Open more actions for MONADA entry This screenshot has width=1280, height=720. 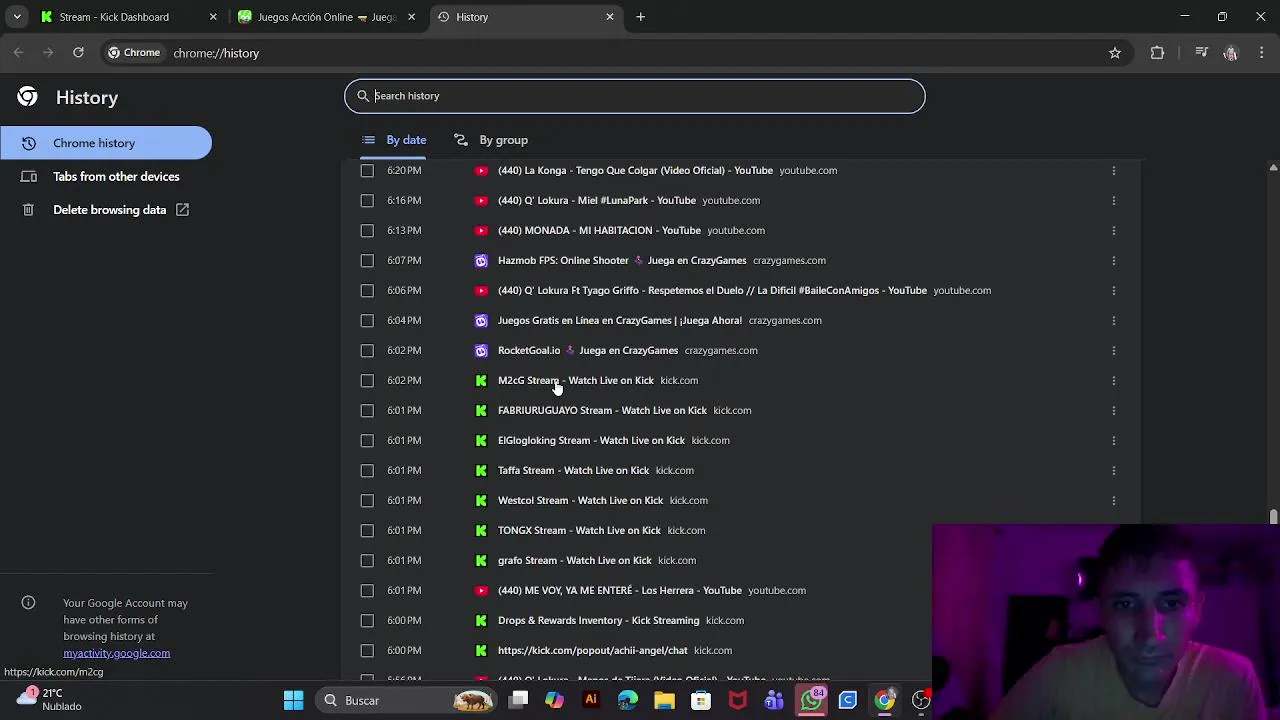click(x=1113, y=230)
